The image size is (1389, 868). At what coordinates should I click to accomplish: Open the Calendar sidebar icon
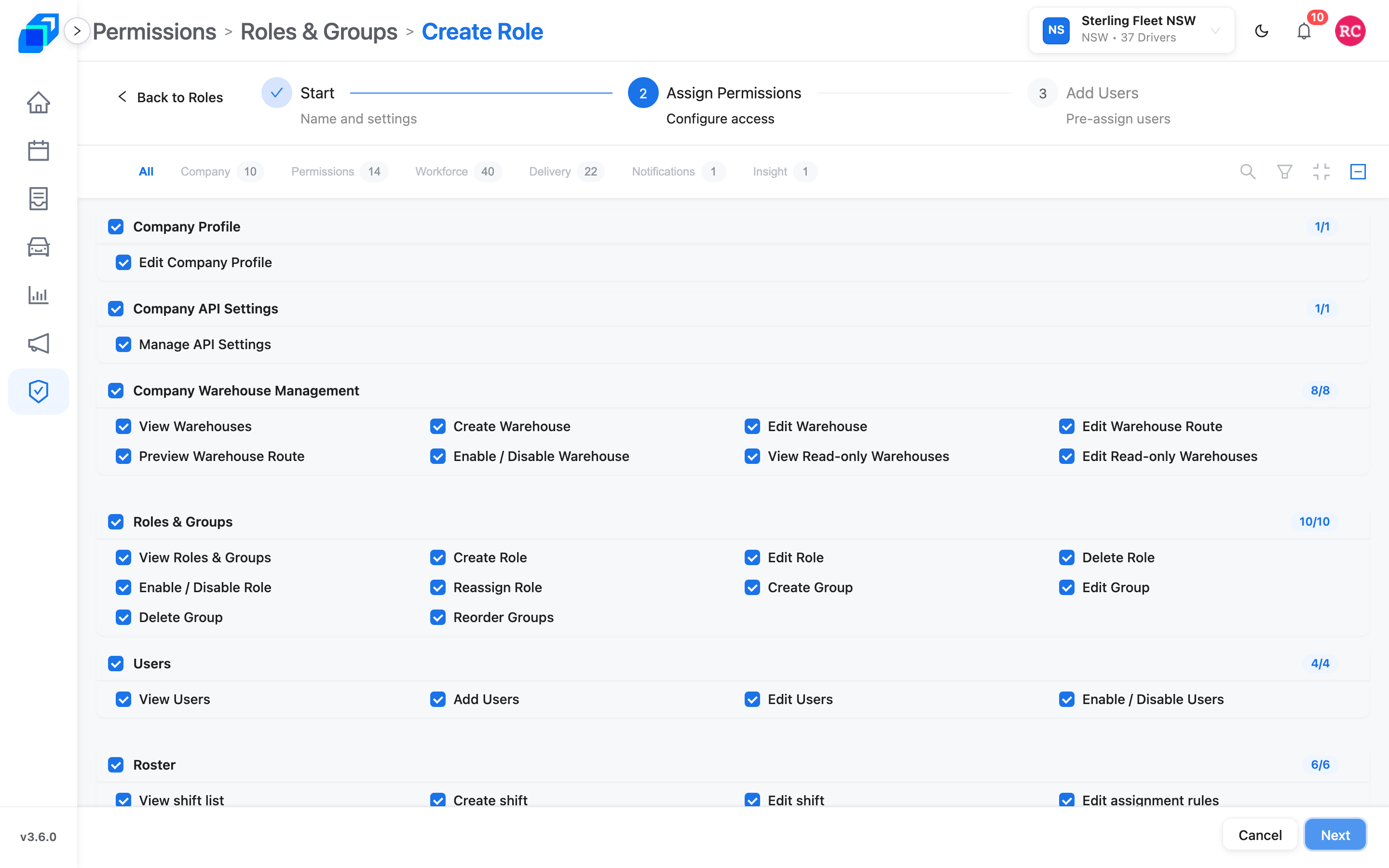39,150
